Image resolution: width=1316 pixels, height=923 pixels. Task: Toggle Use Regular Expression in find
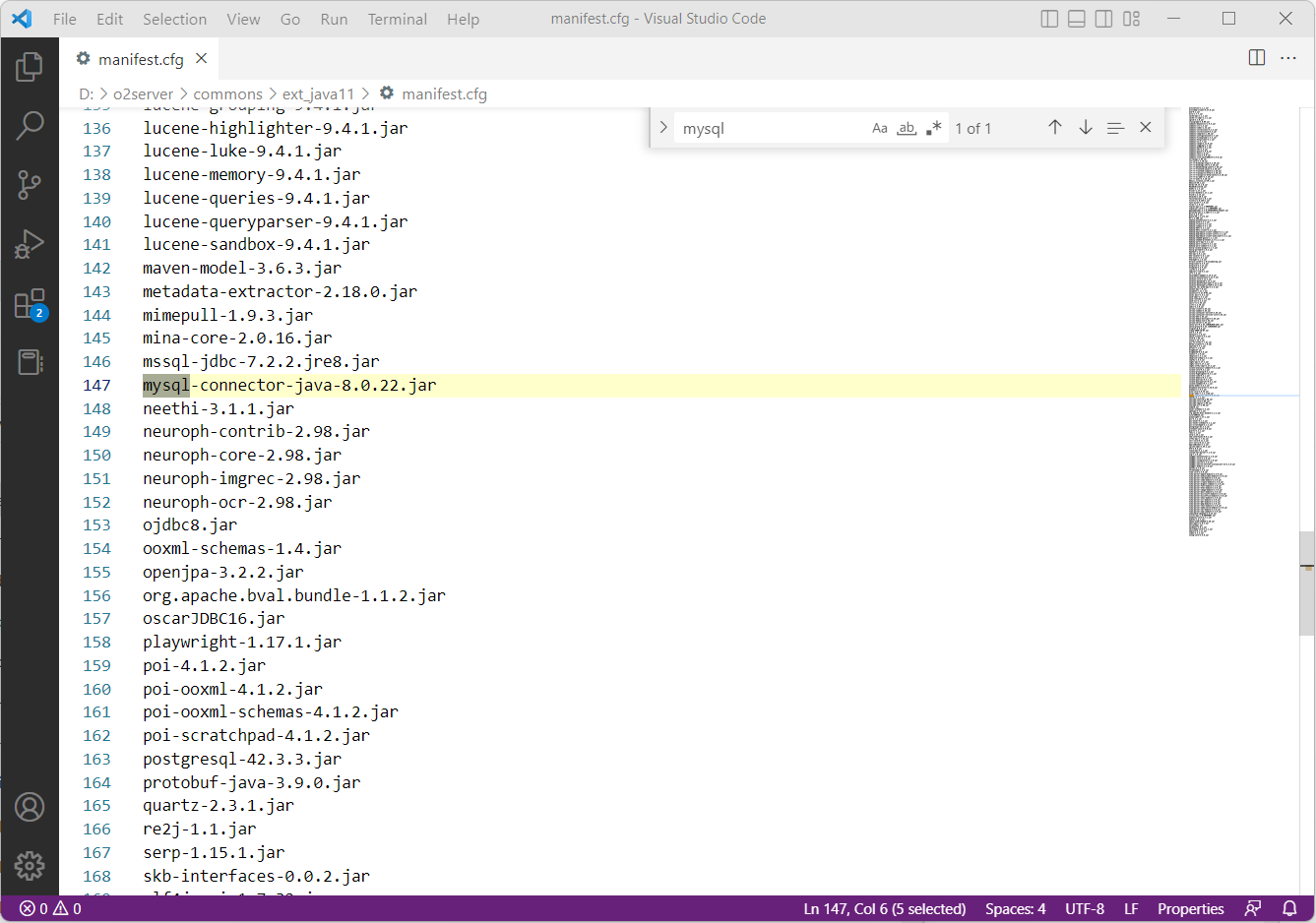pos(933,128)
